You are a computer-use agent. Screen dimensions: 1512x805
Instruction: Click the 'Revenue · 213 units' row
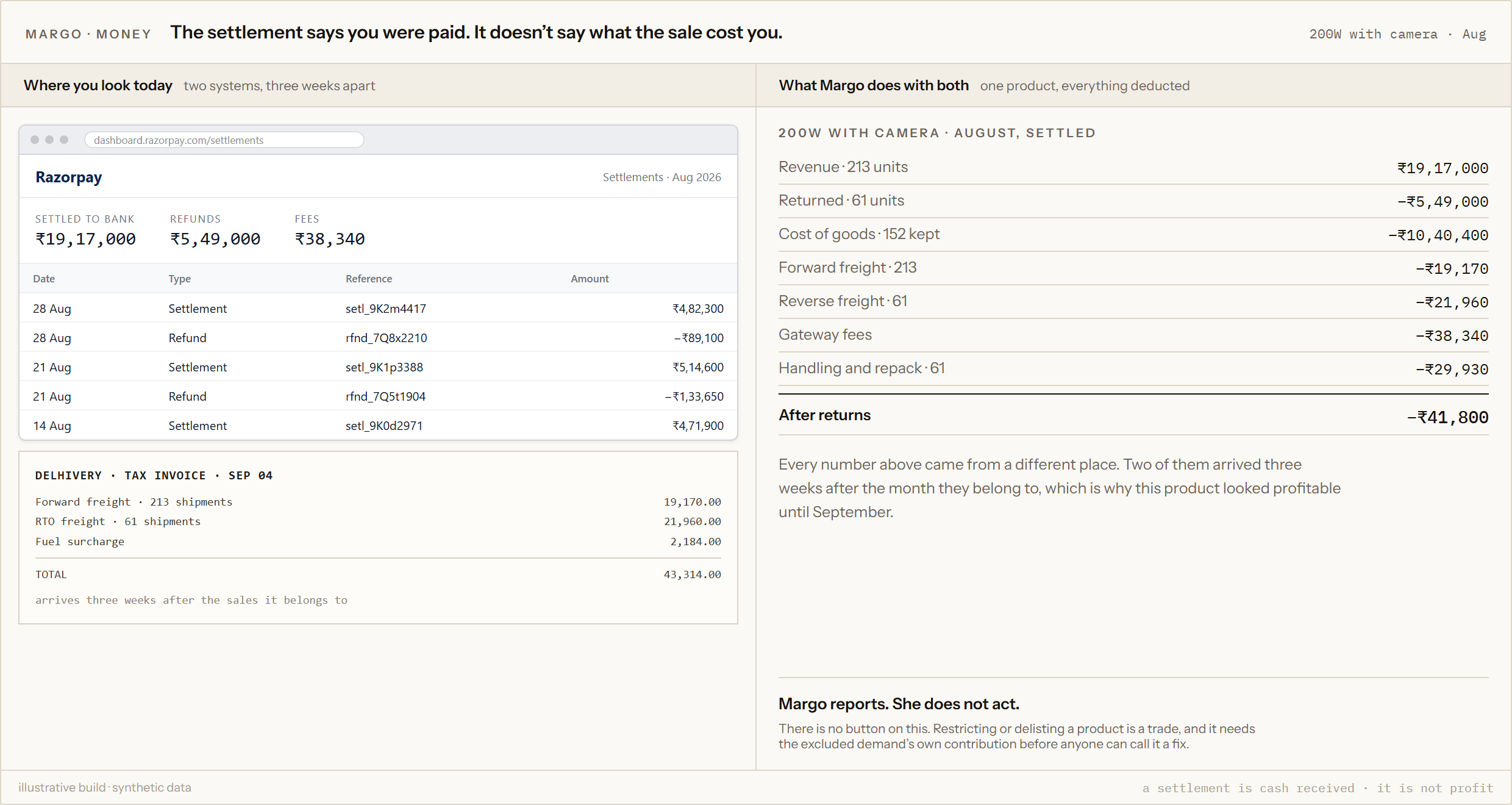pyautogui.click(x=1133, y=168)
